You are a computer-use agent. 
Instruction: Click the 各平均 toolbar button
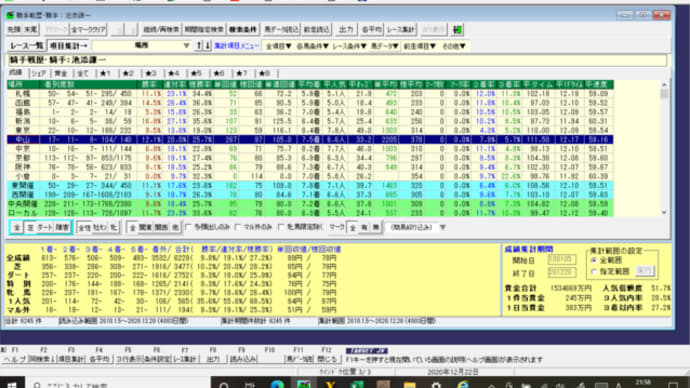coord(371,29)
